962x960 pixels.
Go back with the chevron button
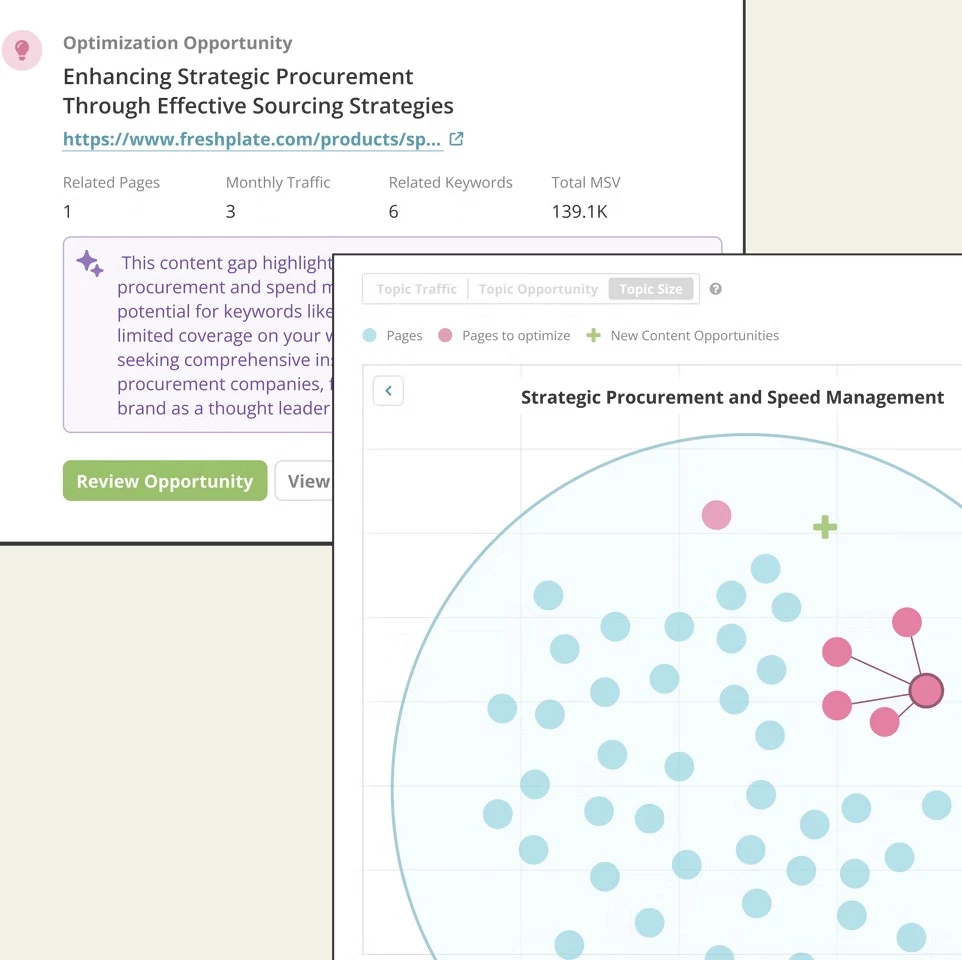[388, 391]
